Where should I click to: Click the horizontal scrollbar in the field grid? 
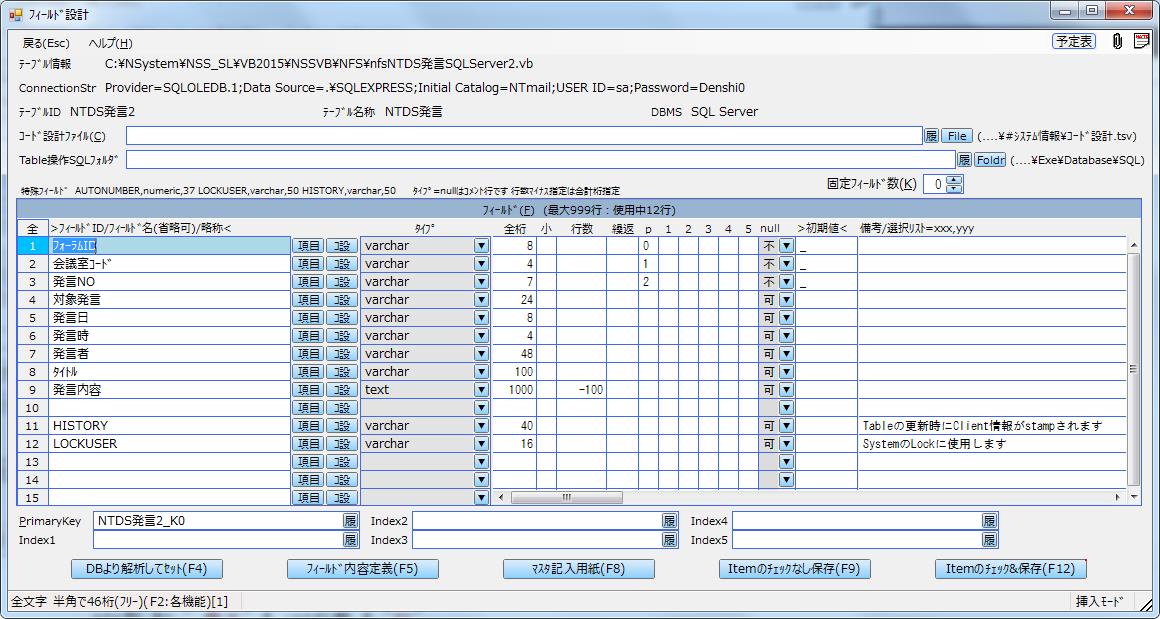pyautogui.click(x=800, y=497)
